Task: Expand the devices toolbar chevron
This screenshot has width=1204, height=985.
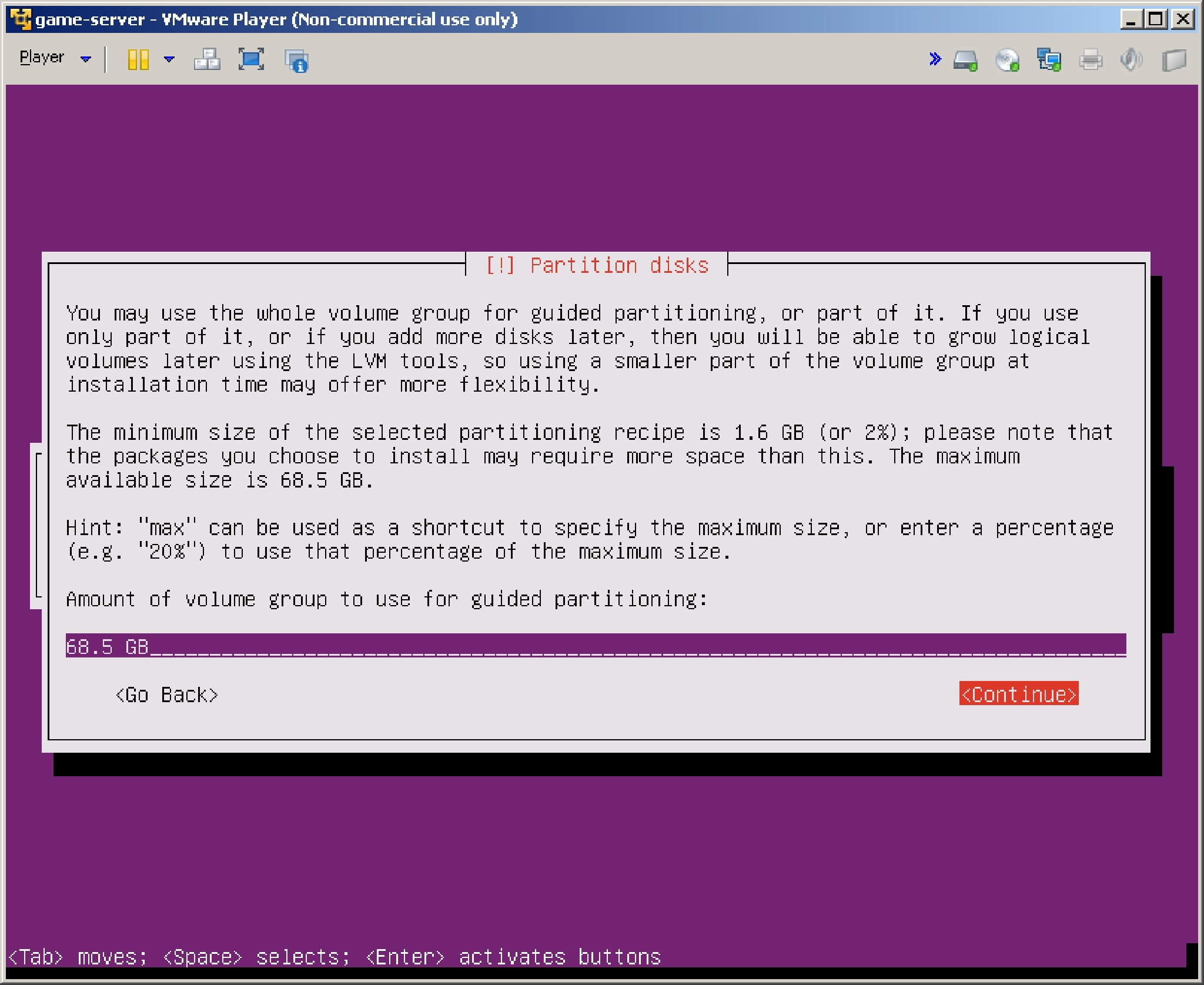Action: (935, 59)
